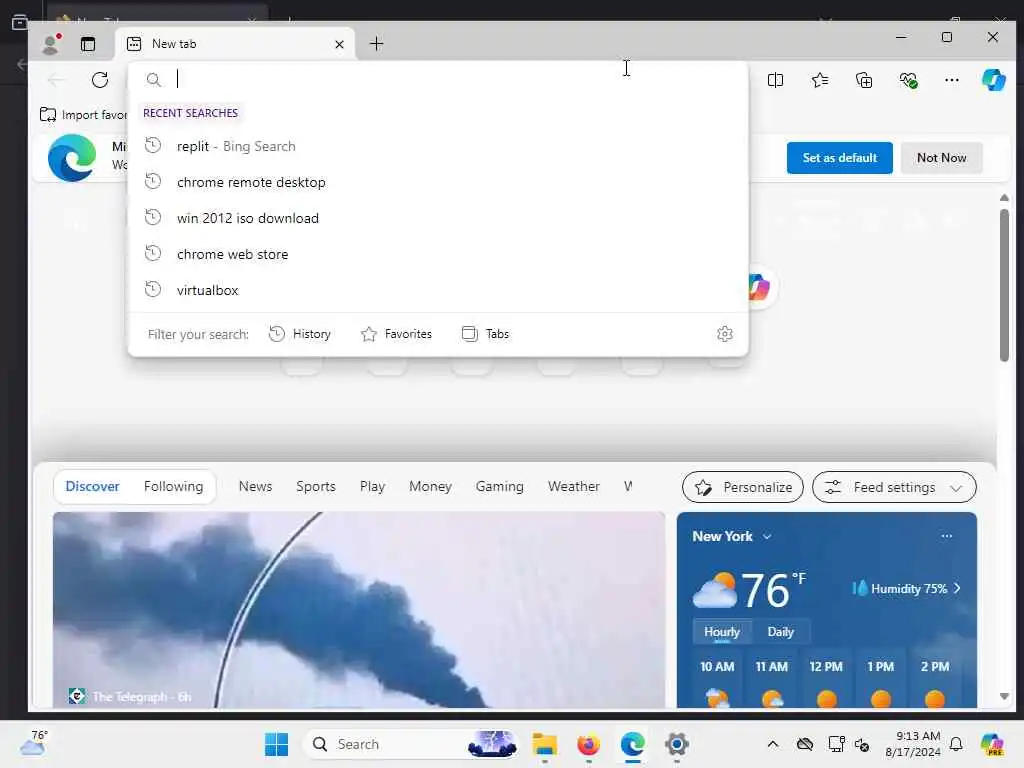This screenshot has width=1024, height=768.
Task: Open the Windows Start menu
Action: [x=276, y=744]
